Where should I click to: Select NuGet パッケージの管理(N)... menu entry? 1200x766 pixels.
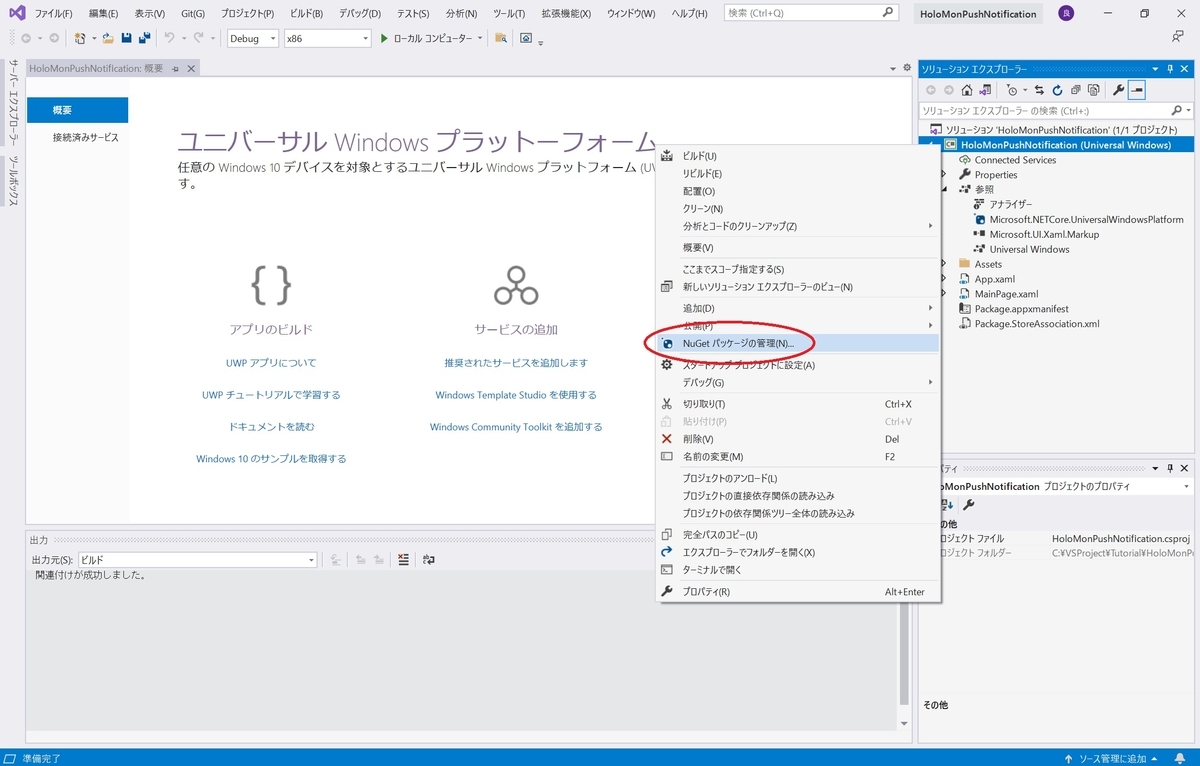(x=797, y=343)
